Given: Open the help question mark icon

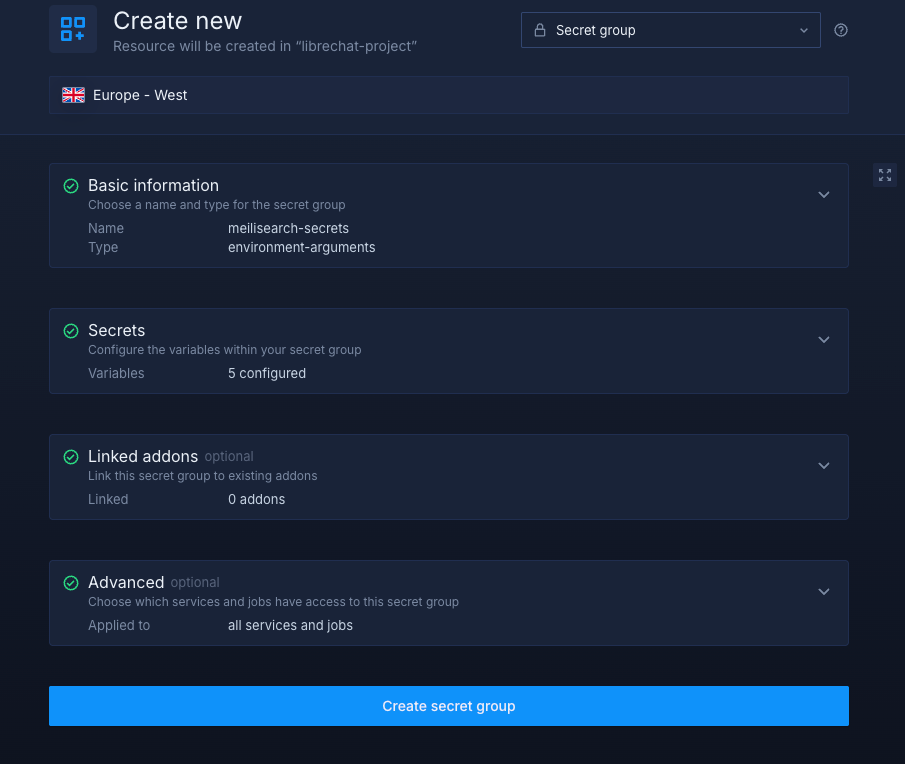Looking at the screenshot, I should (x=841, y=30).
